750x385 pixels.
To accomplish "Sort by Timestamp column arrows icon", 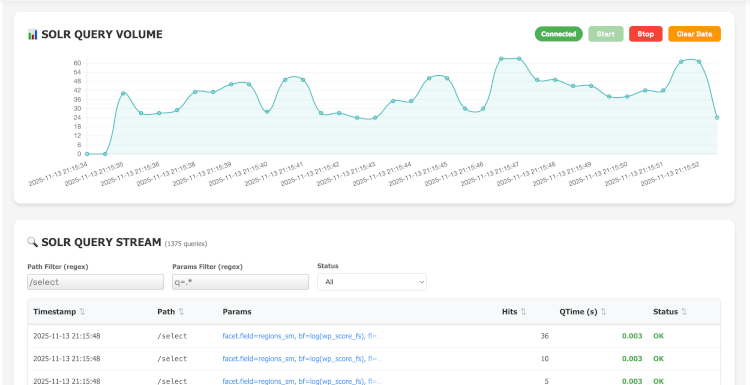I will 82,312.
